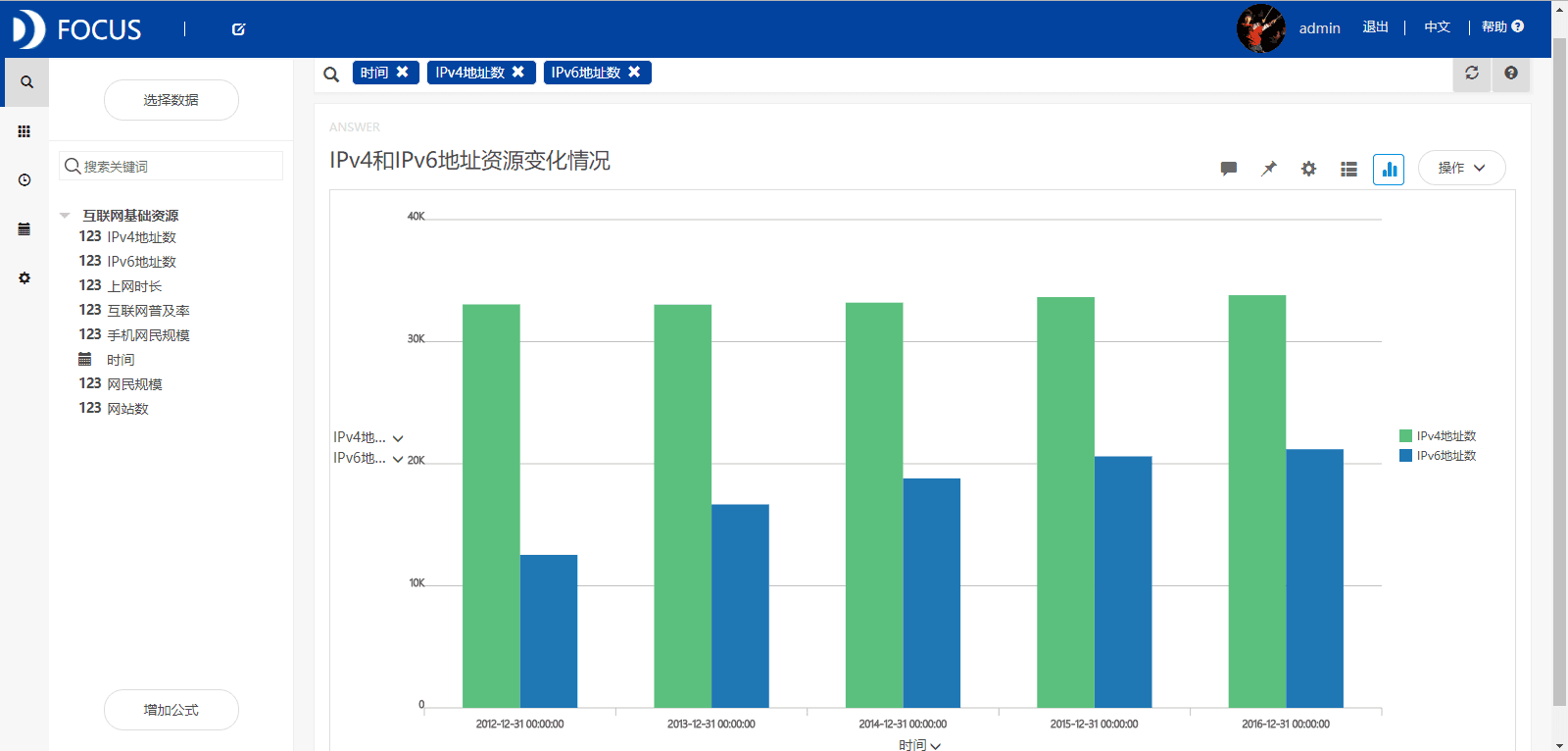
Task: Switch to table list view
Action: [1348, 169]
